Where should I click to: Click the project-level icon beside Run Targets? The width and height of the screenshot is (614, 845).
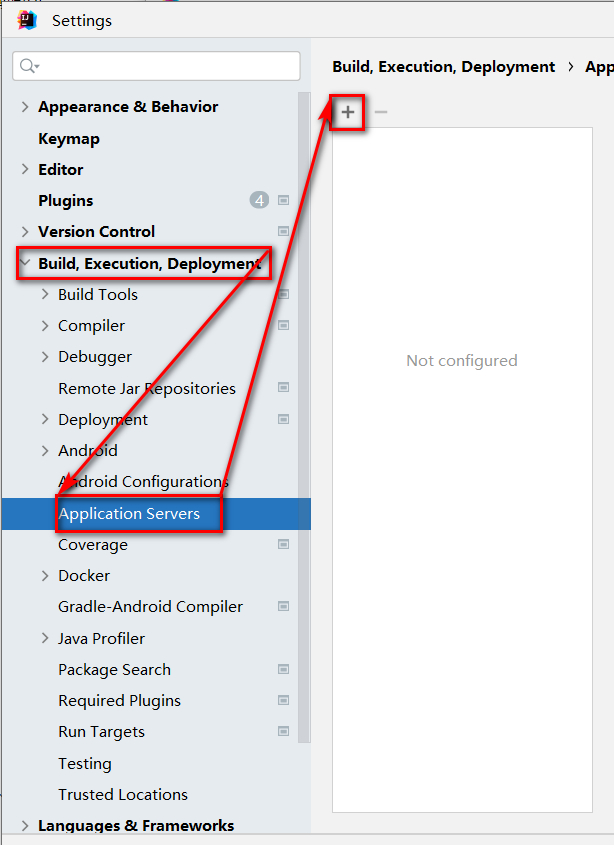284,732
